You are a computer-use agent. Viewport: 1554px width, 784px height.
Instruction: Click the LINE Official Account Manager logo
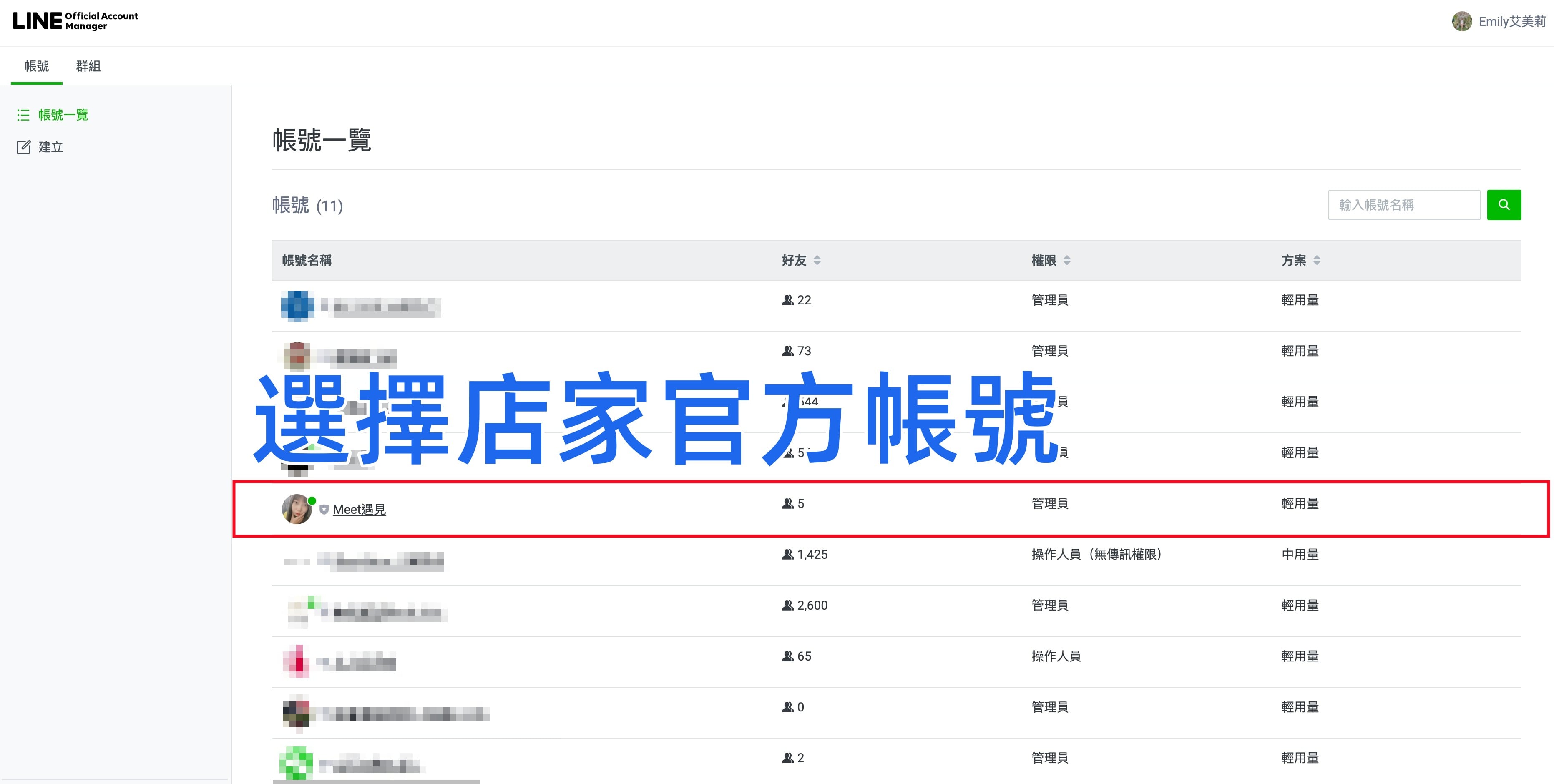click(75, 21)
